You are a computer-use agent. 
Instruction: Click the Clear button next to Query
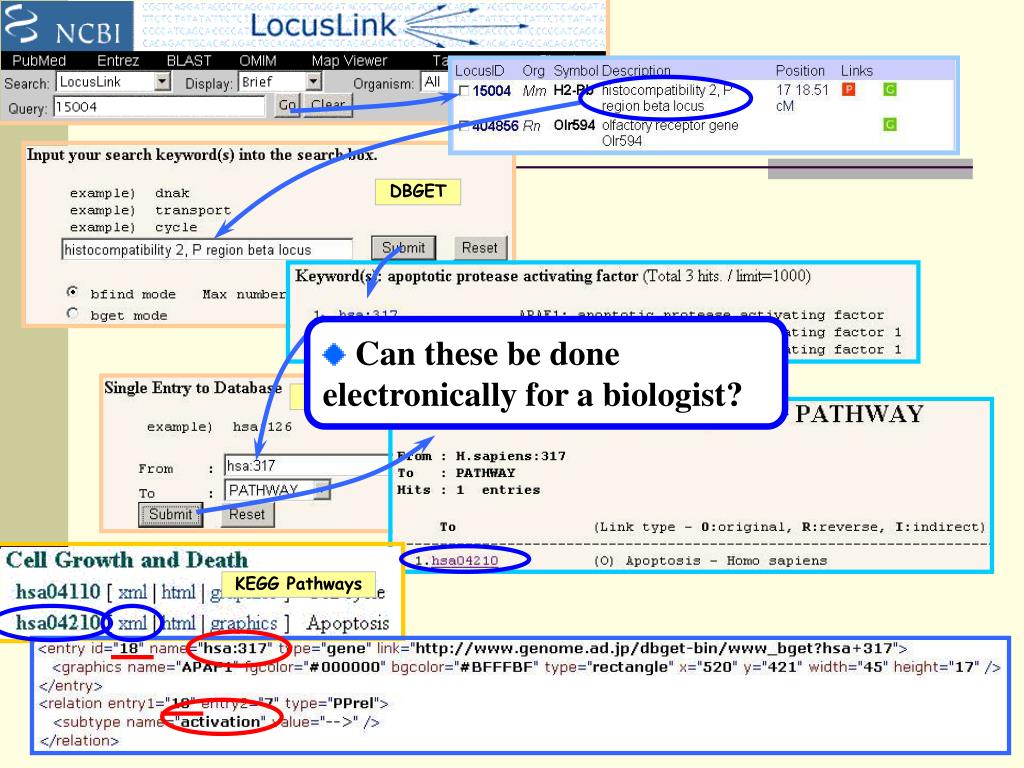[x=328, y=105]
